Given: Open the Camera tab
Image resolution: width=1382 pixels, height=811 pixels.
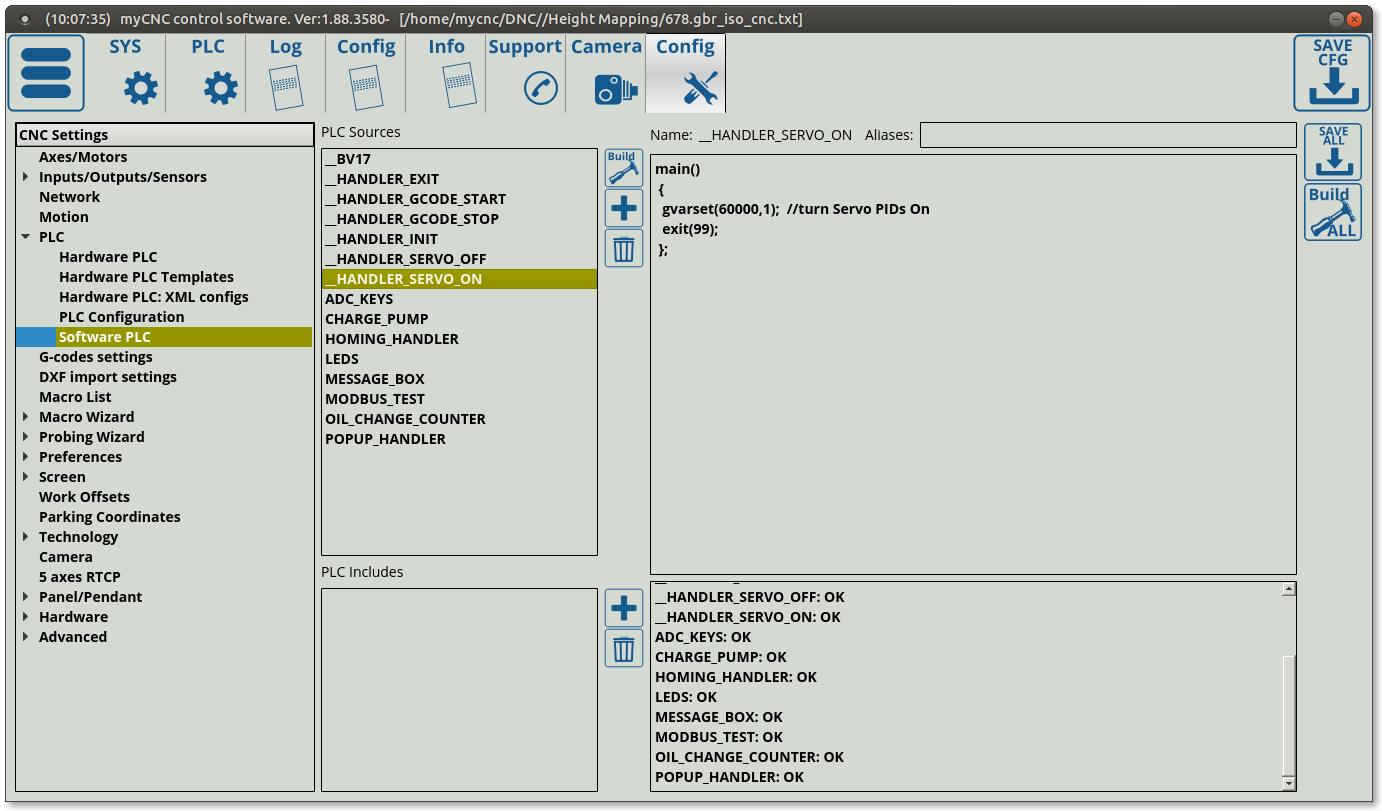Looking at the screenshot, I should (605, 73).
